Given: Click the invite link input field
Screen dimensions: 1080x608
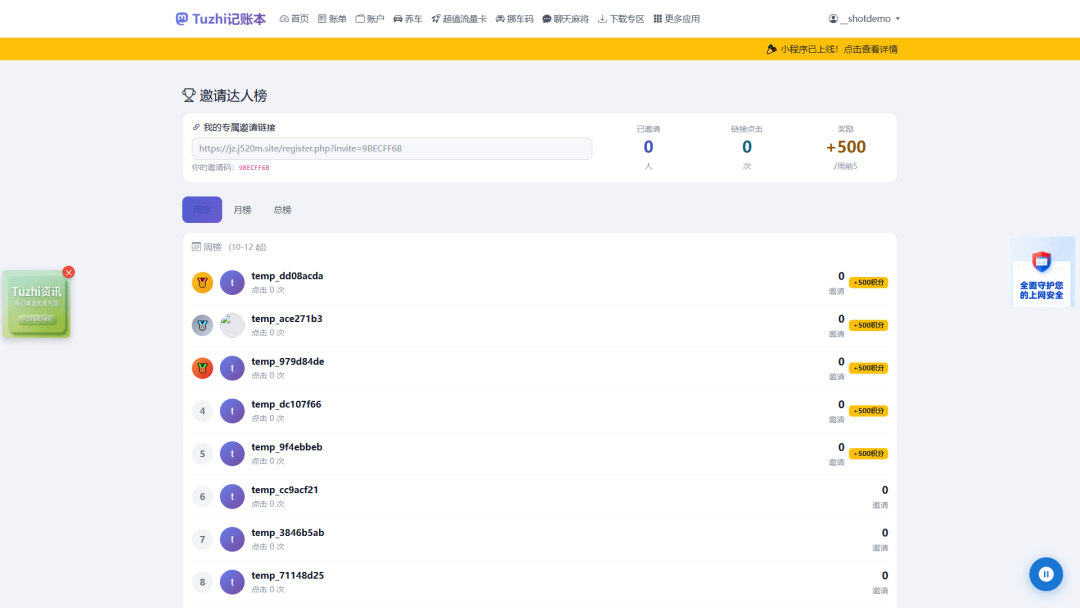Looking at the screenshot, I should (x=392, y=148).
